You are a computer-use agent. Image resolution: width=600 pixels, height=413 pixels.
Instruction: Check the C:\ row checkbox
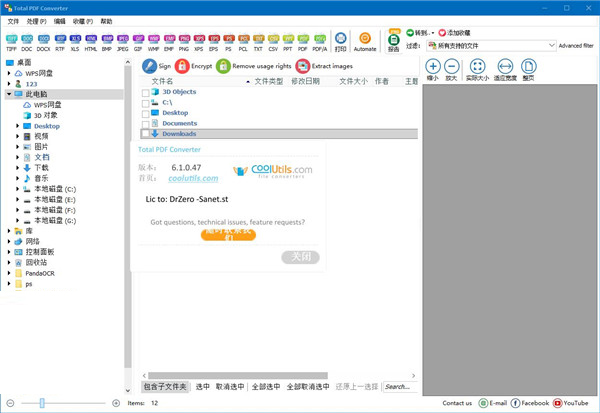(x=145, y=103)
